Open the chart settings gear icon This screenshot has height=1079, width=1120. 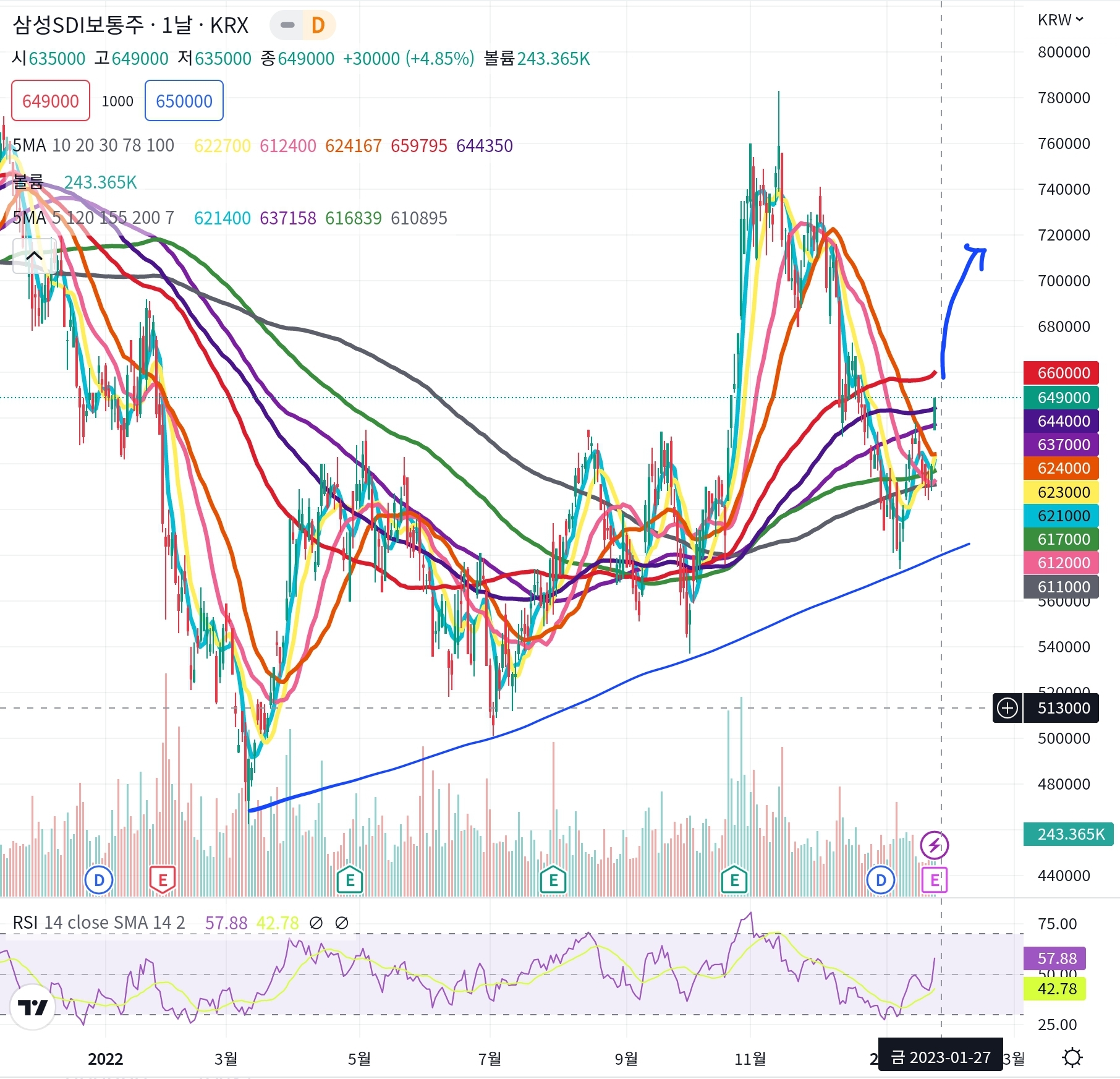point(1072,1058)
